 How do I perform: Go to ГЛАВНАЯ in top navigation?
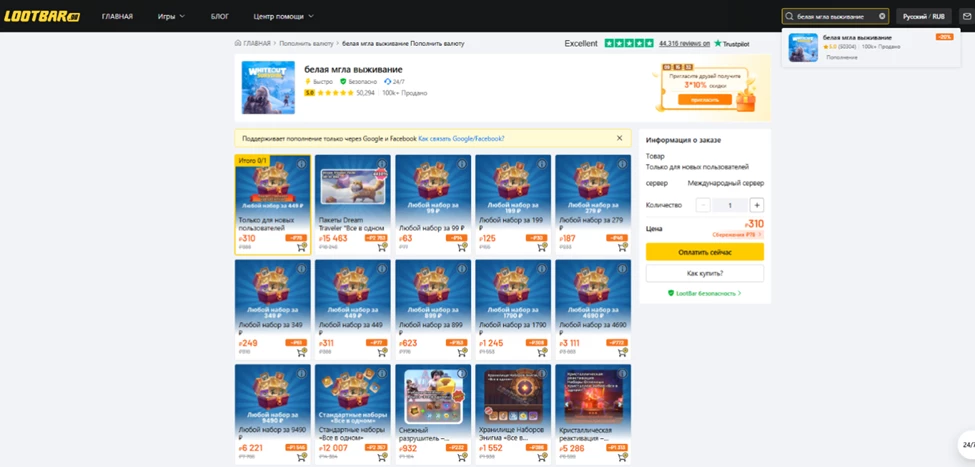[x=117, y=16]
